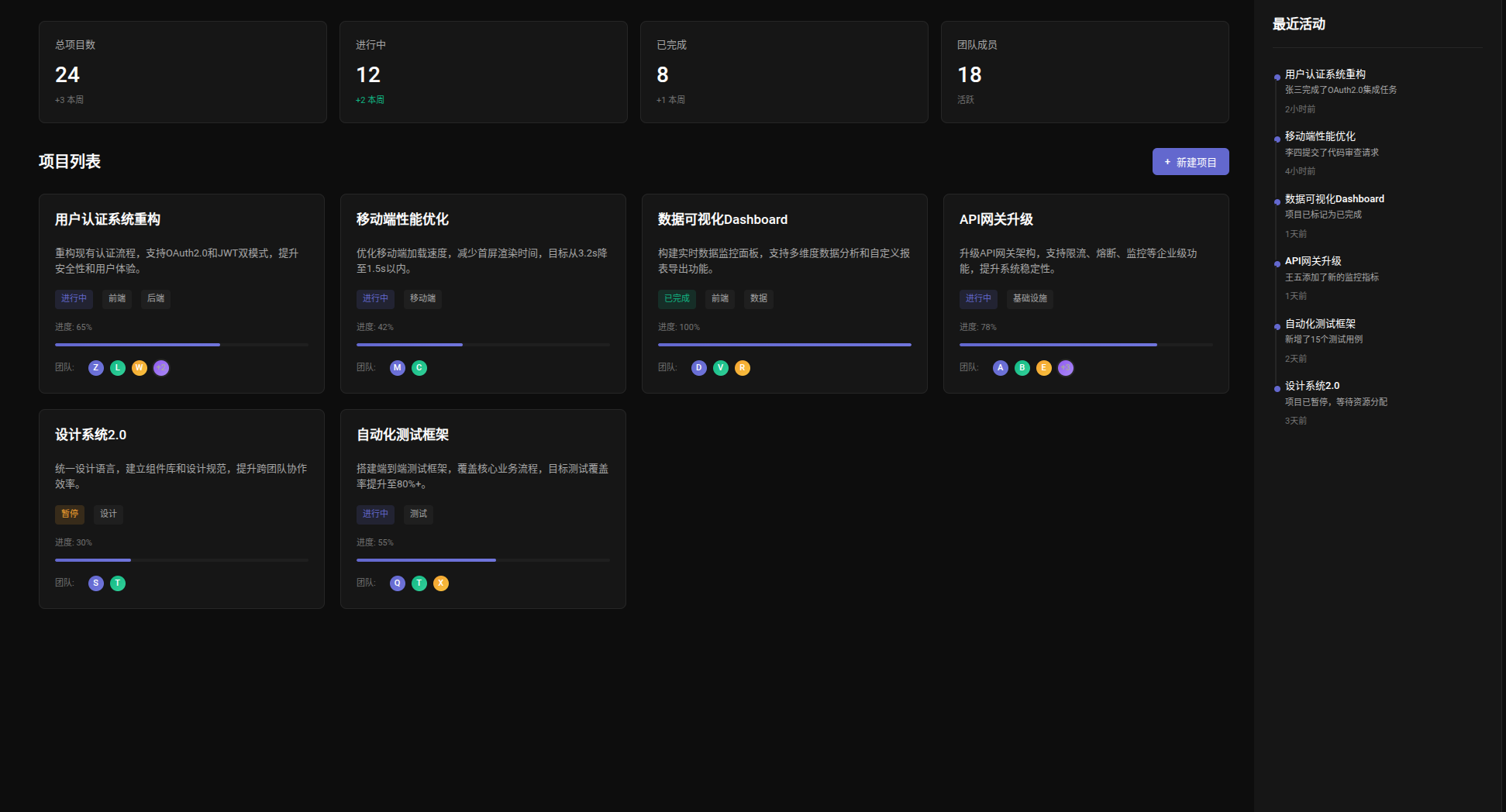Click avatar A on API网关升级 card
Screen dimensions: 1506x812
(x=1001, y=368)
